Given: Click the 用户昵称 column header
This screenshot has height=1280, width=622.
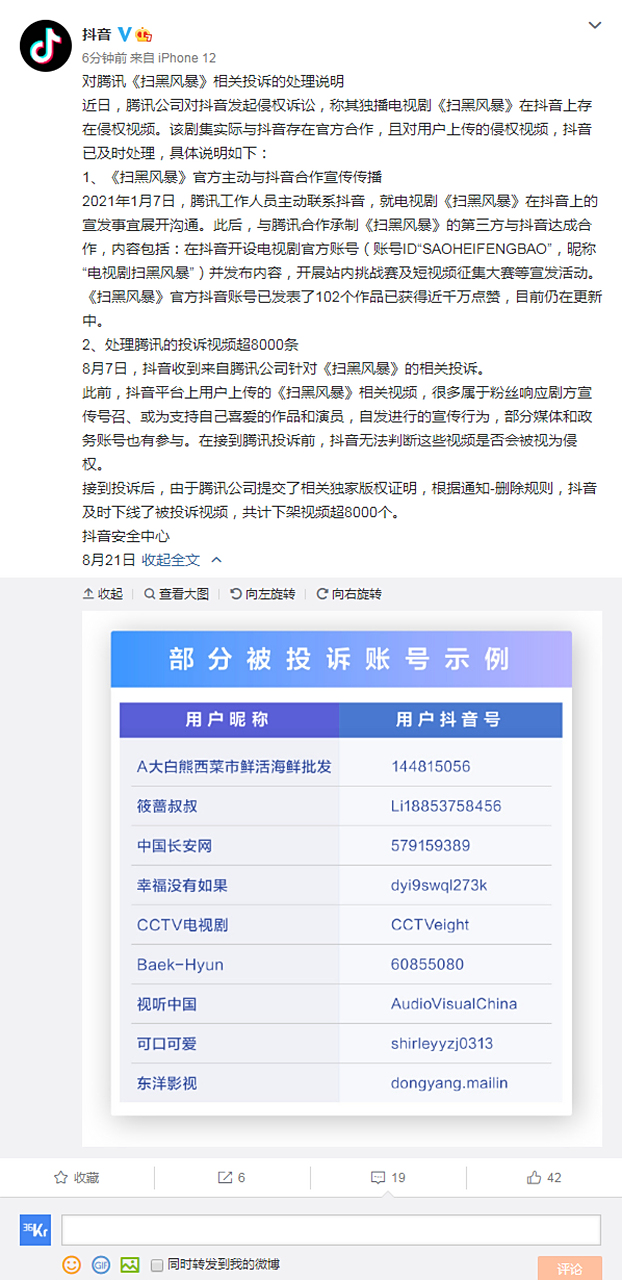Looking at the screenshot, I should pos(228,720).
